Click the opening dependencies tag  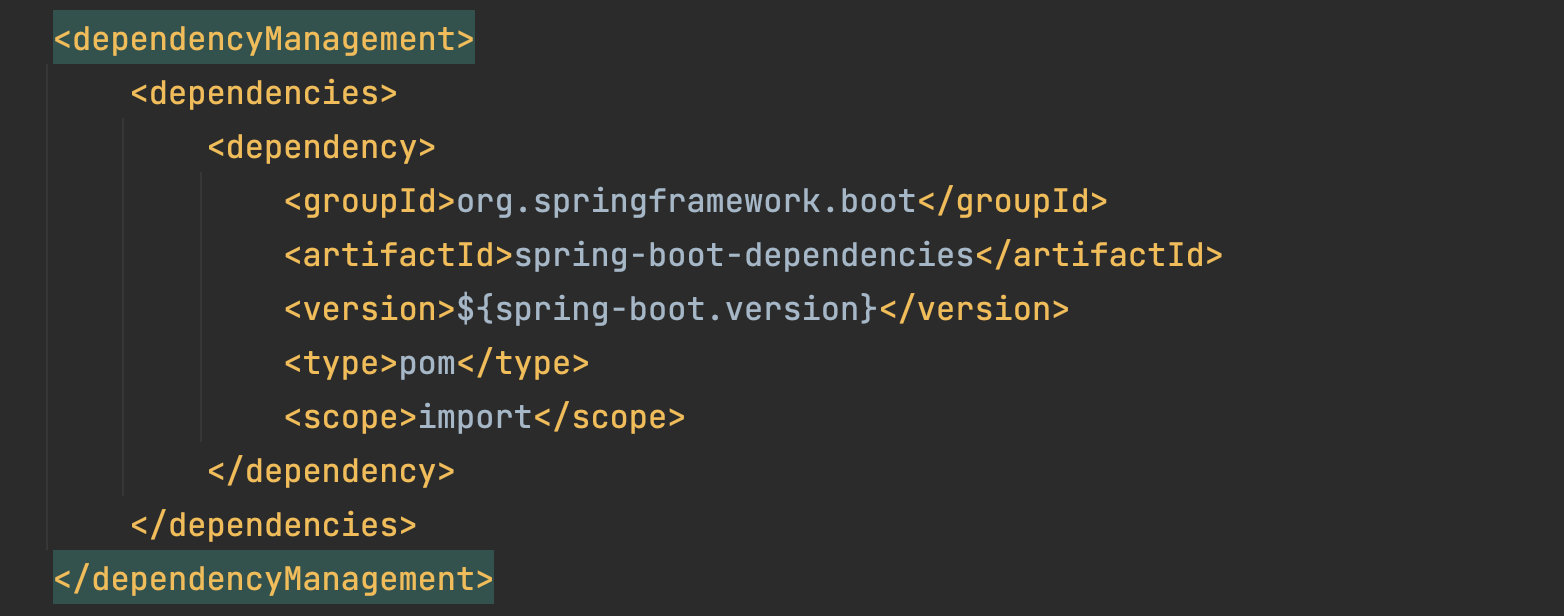point(264,93)
